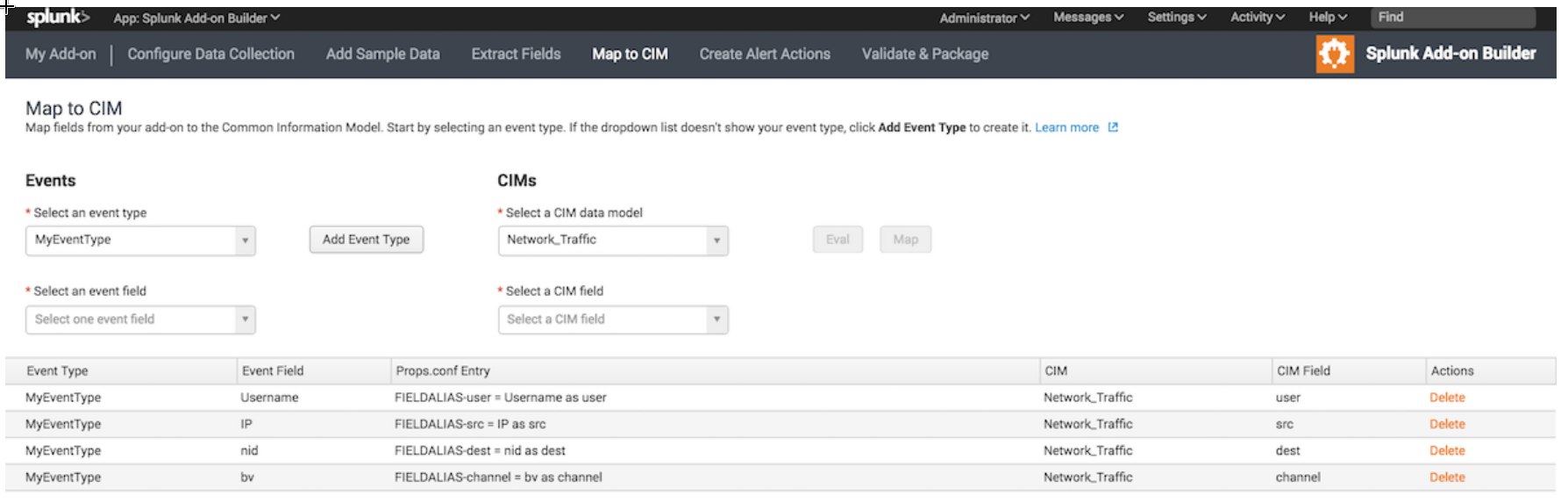Switch to Create Alert Actions tab
1568x502 pixels.
coord(765,54)
